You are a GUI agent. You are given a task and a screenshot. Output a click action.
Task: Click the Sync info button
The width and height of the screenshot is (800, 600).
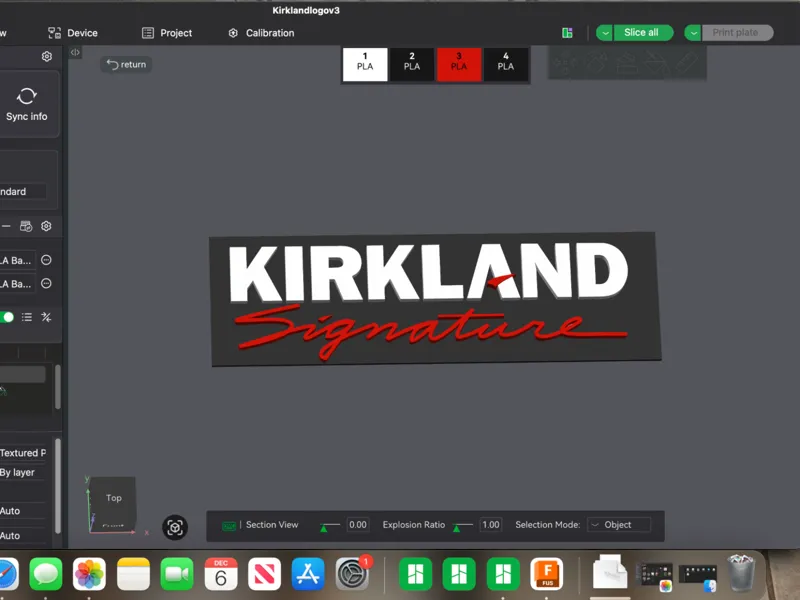click(27, 105)
